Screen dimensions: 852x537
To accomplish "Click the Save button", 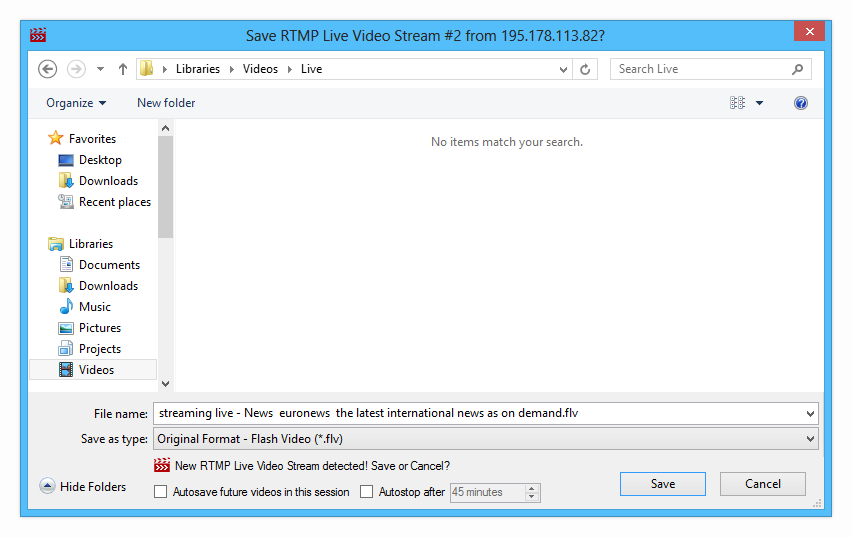I will coord(662,484).
